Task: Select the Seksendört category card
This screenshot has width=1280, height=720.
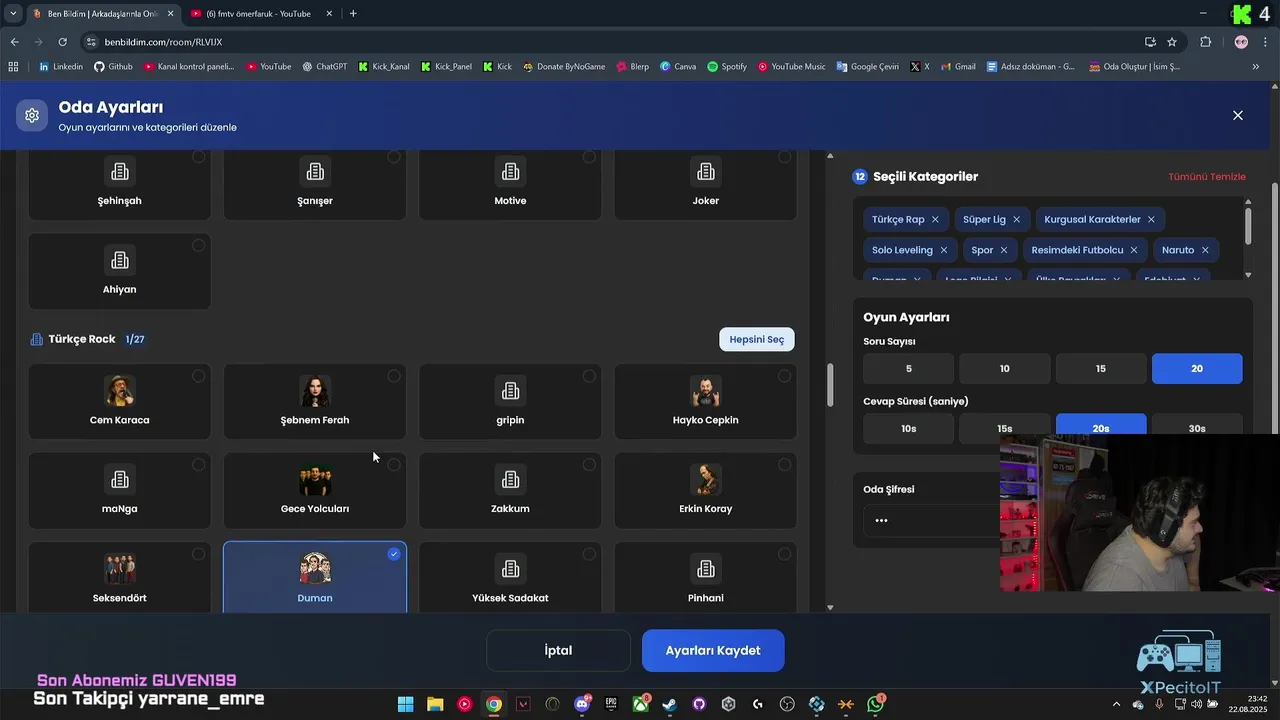Action: point(119,577)
